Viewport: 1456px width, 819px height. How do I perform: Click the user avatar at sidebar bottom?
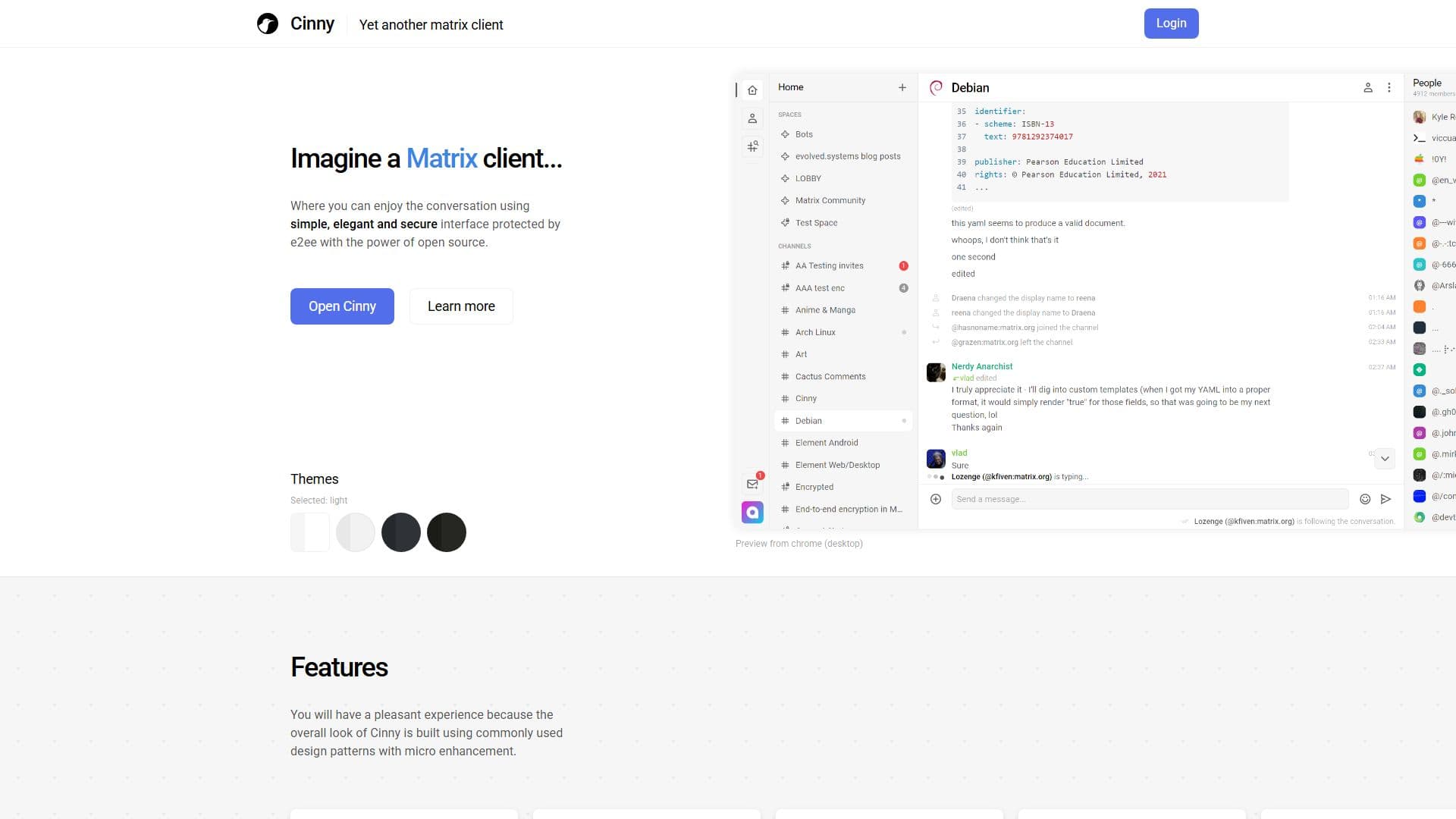[752, 513]
